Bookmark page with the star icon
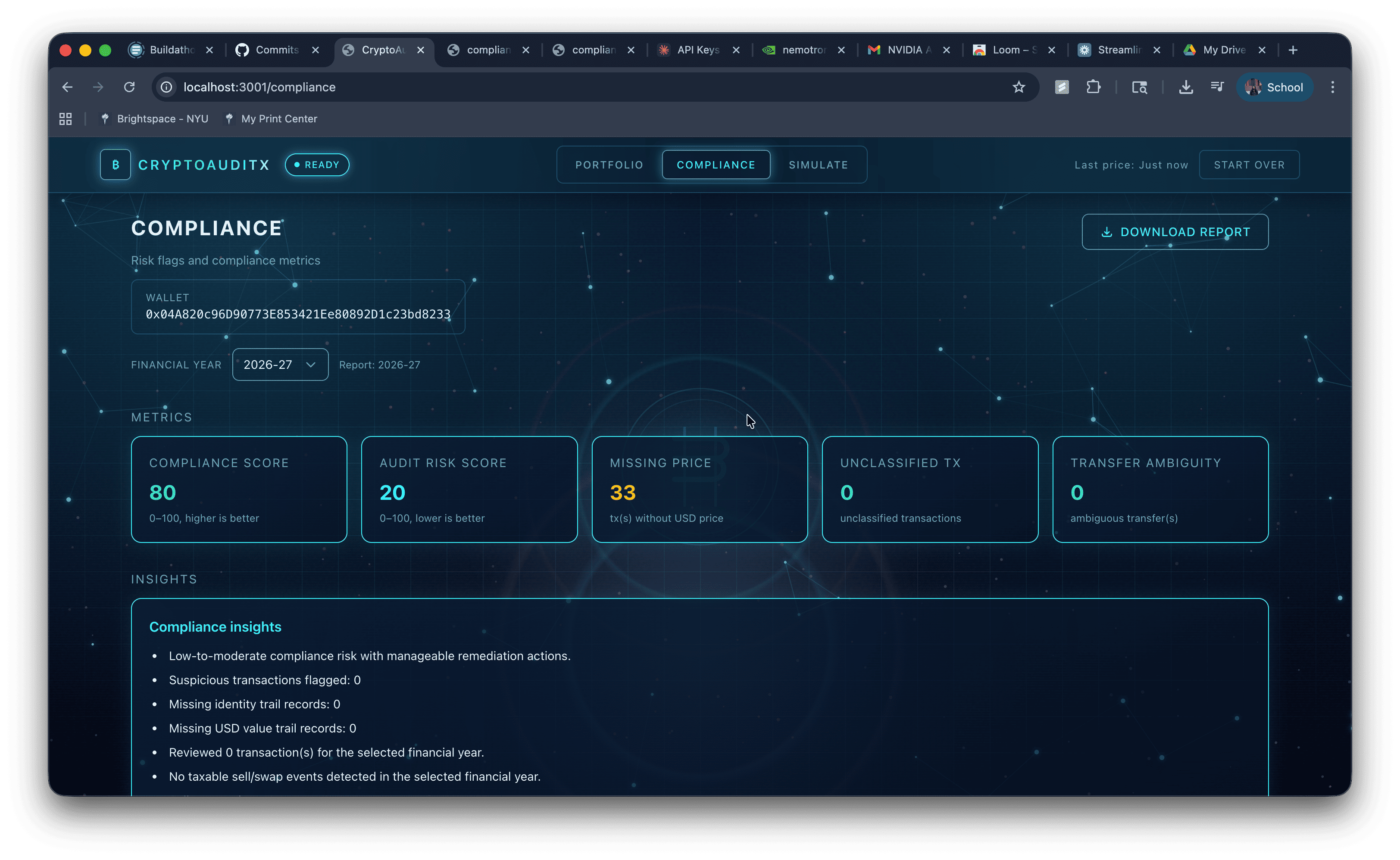Viewport: 1400px width, 860px height. (1018, 87)
